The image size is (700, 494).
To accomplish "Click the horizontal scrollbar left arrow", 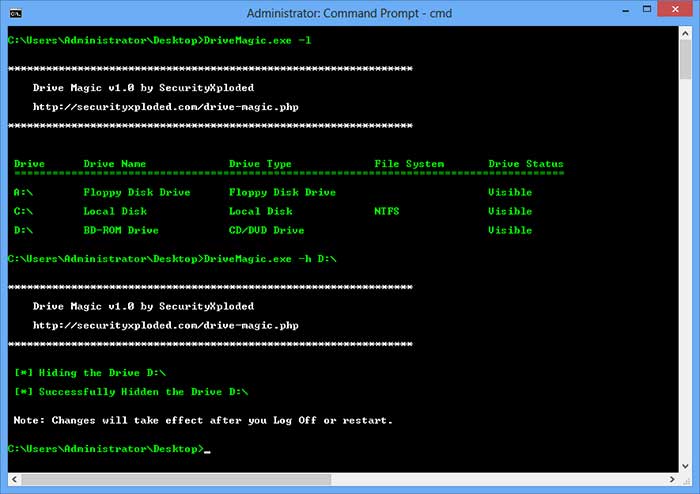I will 14,478.
